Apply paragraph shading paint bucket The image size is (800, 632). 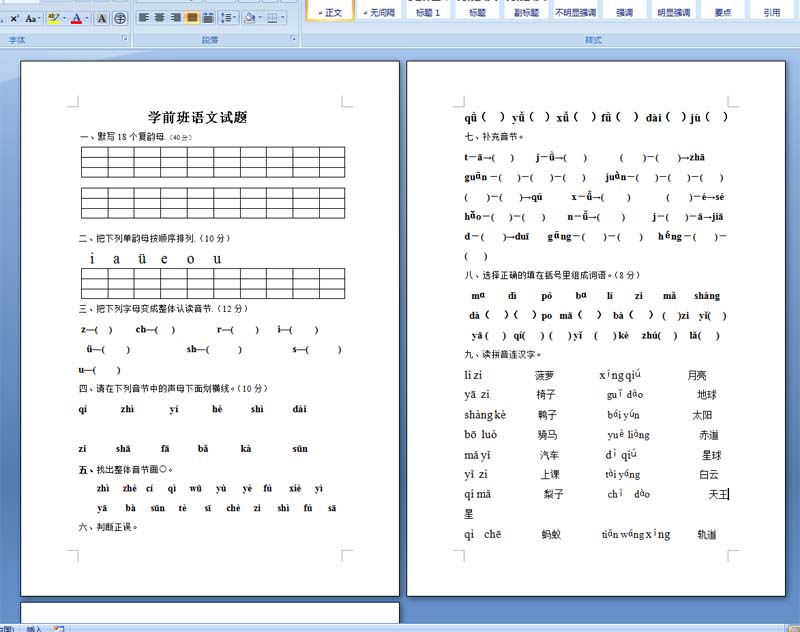pyautogui.click(x=249, y=18)
